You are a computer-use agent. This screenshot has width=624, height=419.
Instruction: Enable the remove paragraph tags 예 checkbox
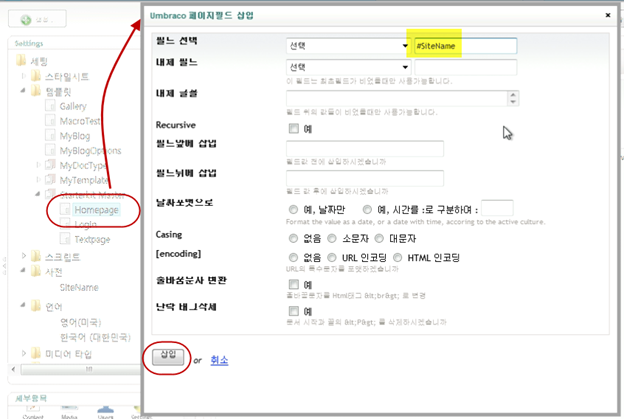click(294, 311)
